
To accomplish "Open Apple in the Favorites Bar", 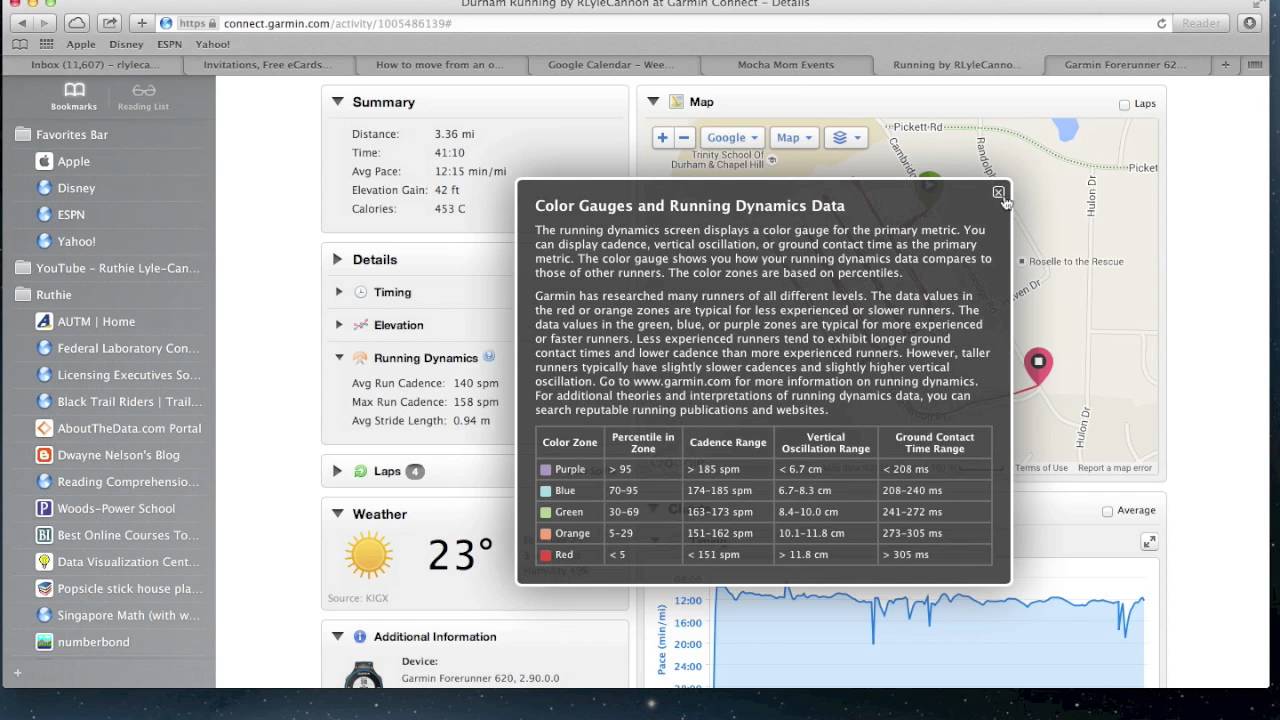I will 81,44.
